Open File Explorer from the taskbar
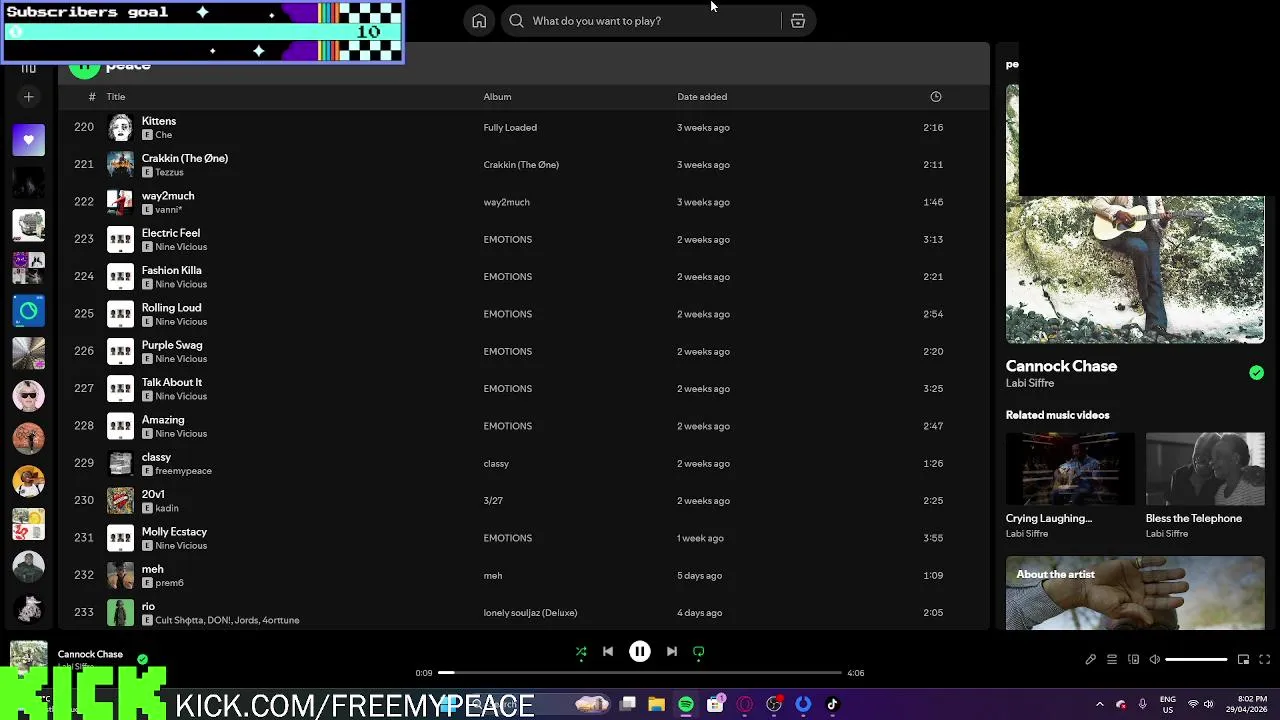The image size is (1280, 720). click(657, 705)
